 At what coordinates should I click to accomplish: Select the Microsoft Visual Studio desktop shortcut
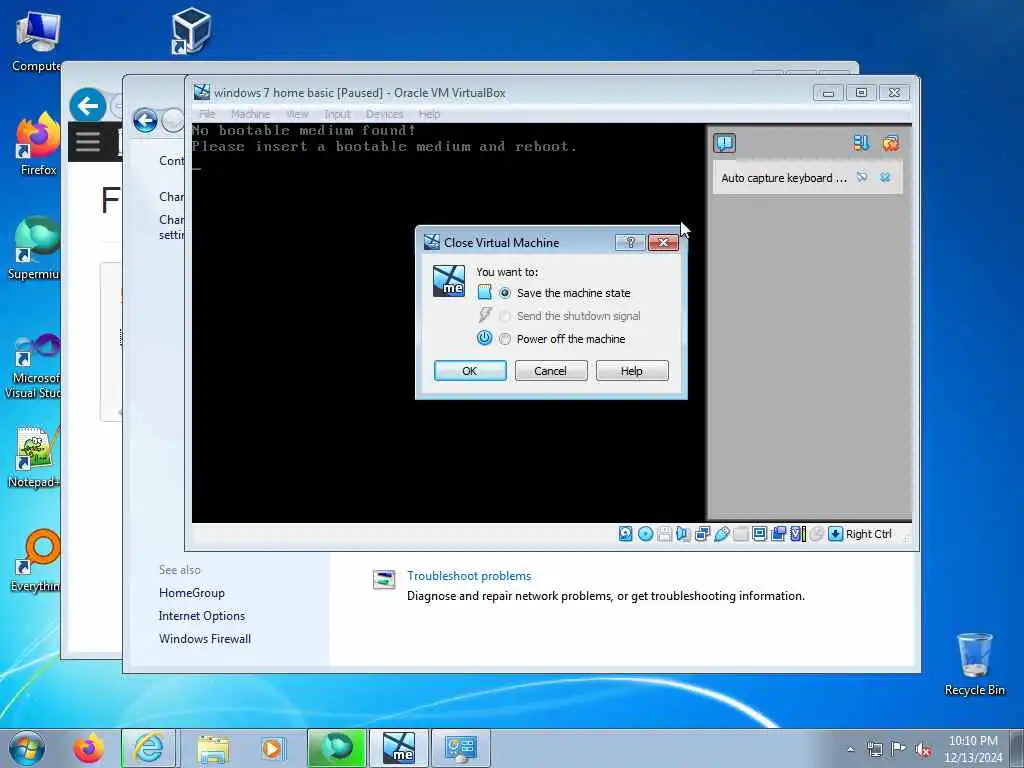point(34,366)
